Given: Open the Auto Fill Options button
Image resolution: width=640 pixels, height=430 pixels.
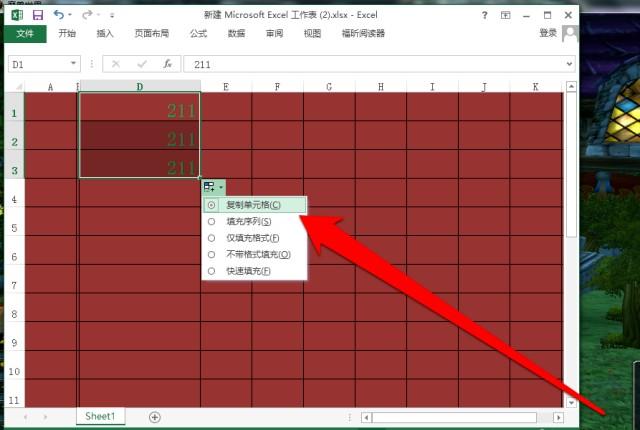Looking at the screenshot, I should click(x=213, y=187).
